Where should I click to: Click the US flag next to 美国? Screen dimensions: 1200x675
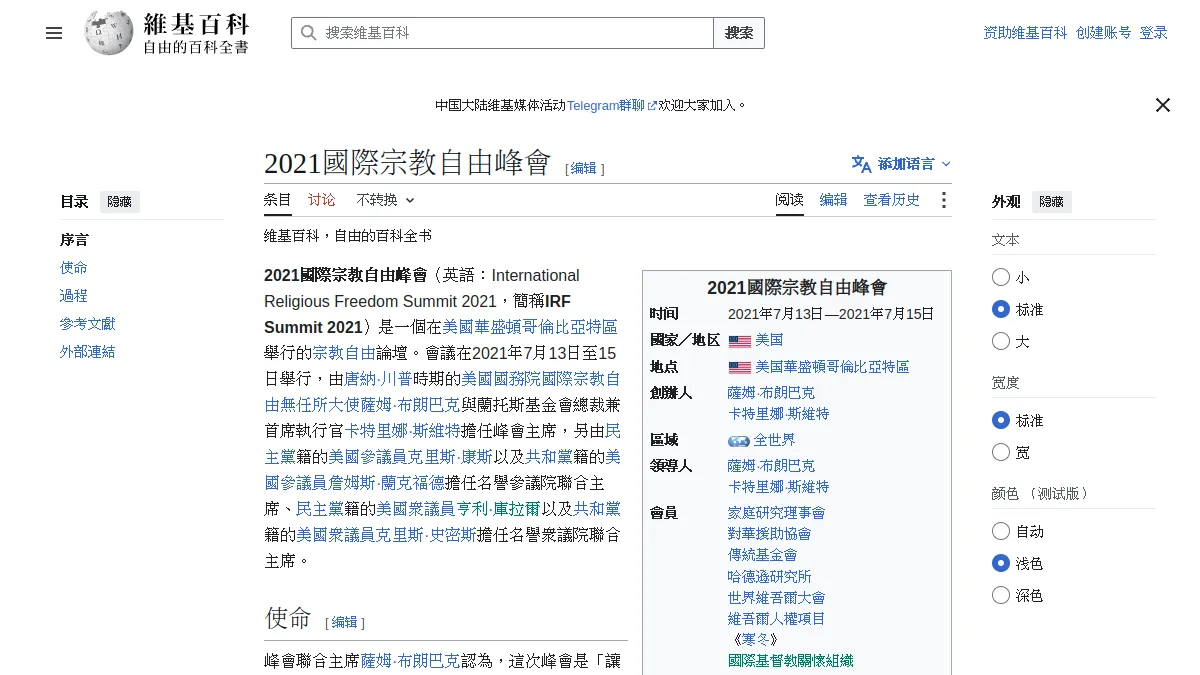[x=740, y=341]
